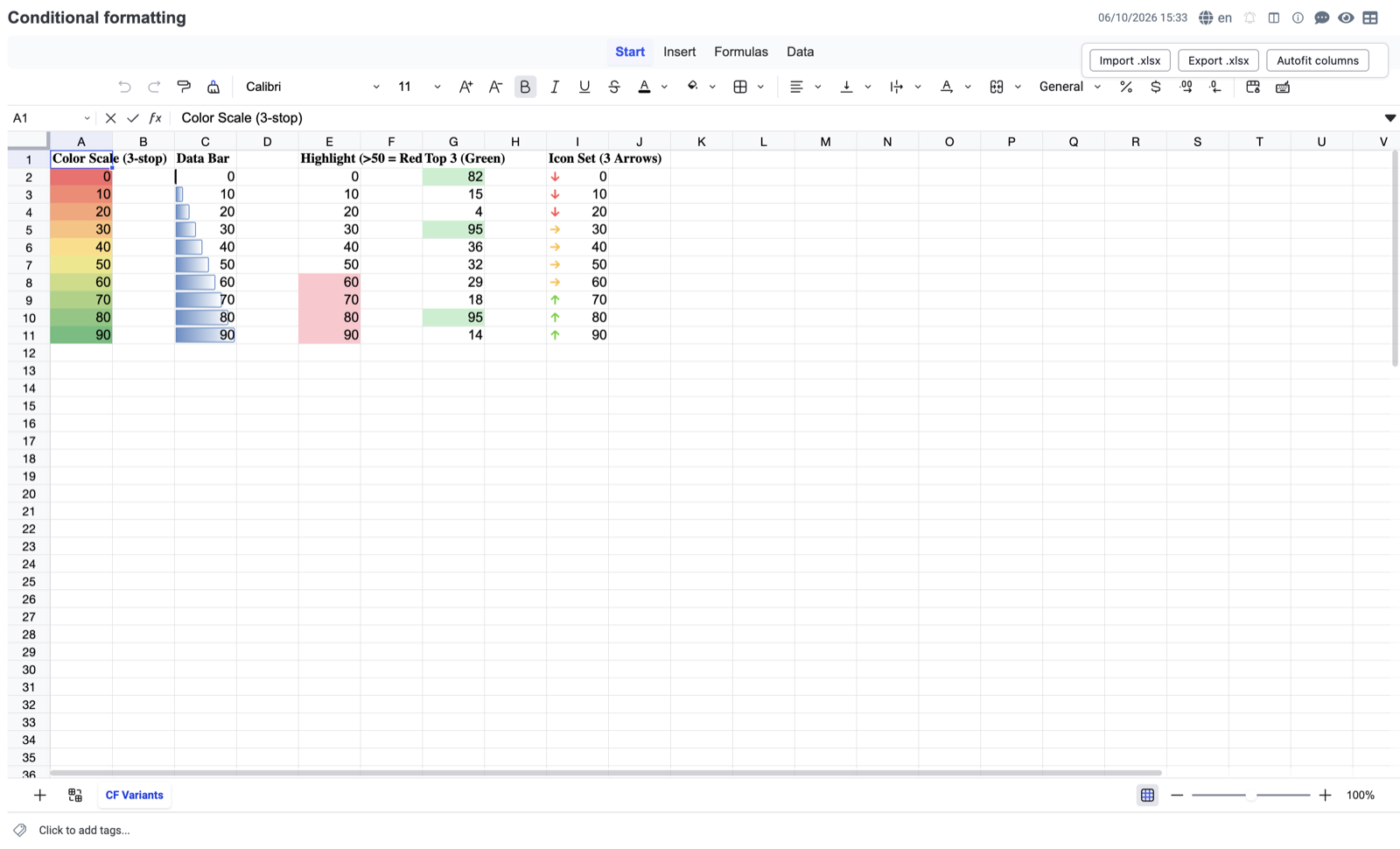Open the A1 name box dropdown

pos(87,118)
